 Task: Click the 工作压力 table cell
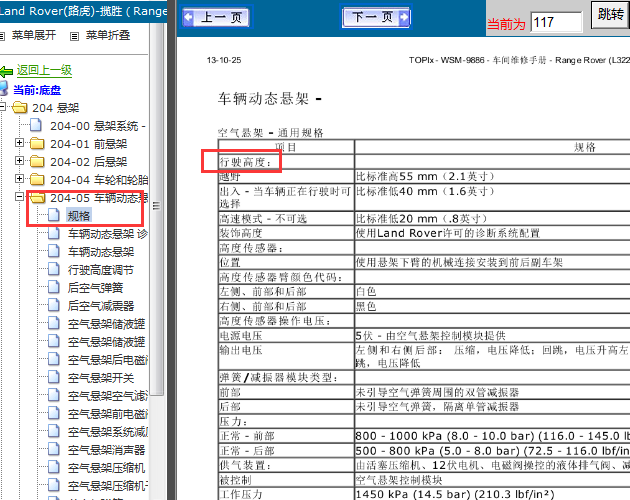click(286, 494)
